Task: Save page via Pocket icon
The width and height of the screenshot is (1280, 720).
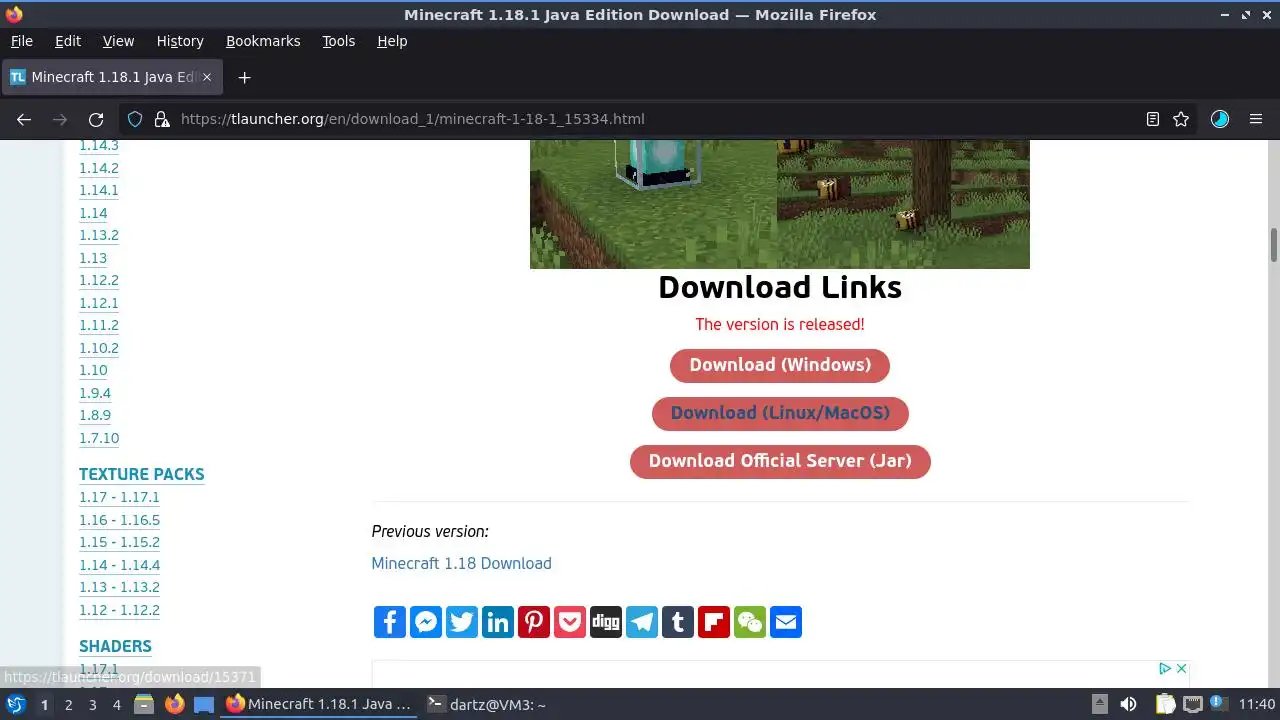Action: 570,622
